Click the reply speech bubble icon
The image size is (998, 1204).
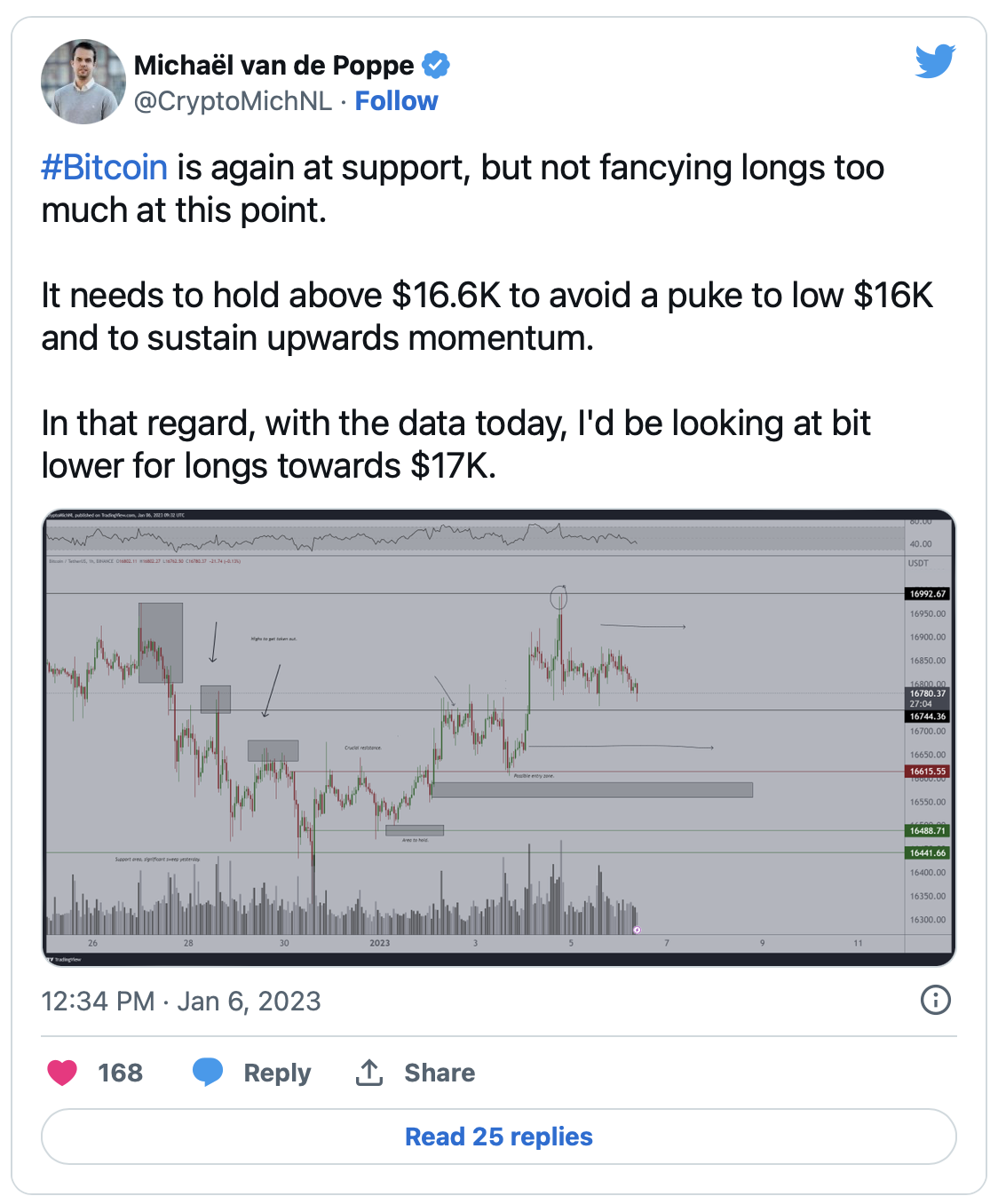(x=208, y=1073)
